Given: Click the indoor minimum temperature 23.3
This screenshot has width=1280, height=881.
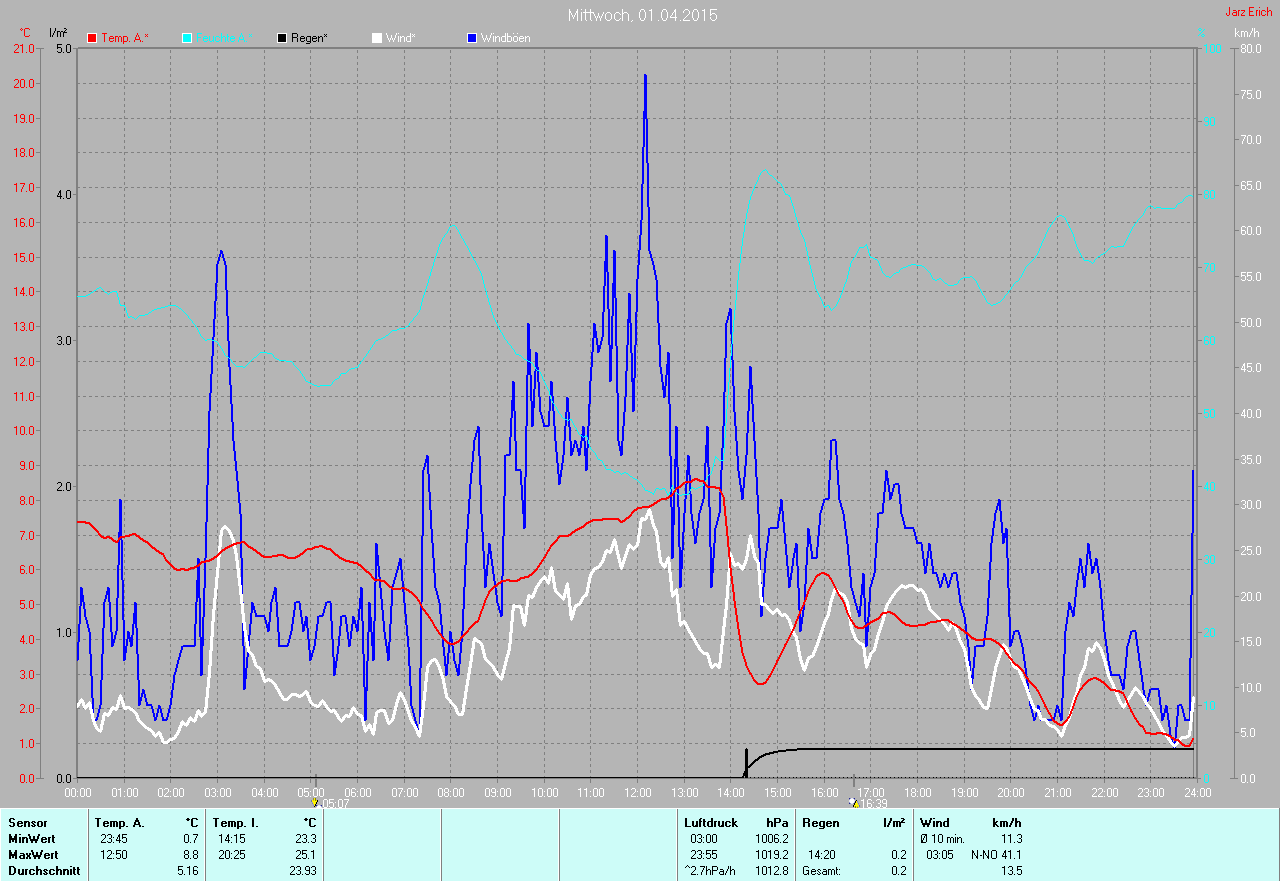Looking at the screenshot, I should point(305,839).
